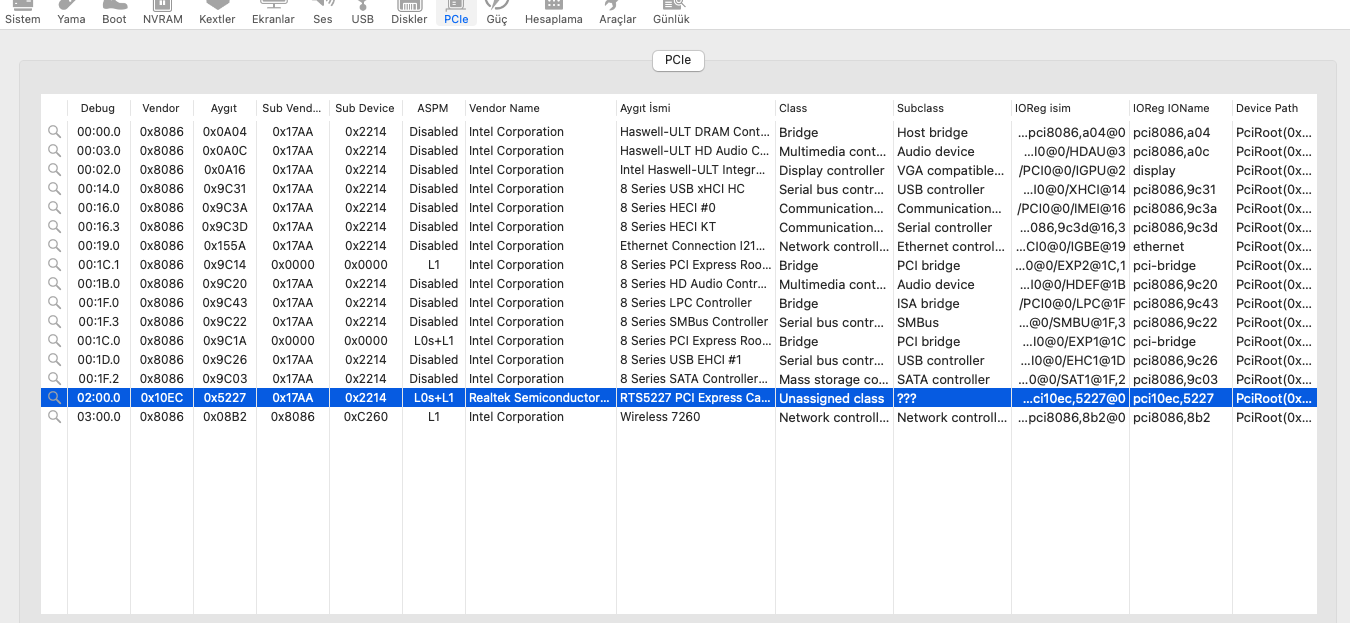1350x623 pixels.
Task: Open the Hesaplama calculator section
Action: tap(553, 13)
